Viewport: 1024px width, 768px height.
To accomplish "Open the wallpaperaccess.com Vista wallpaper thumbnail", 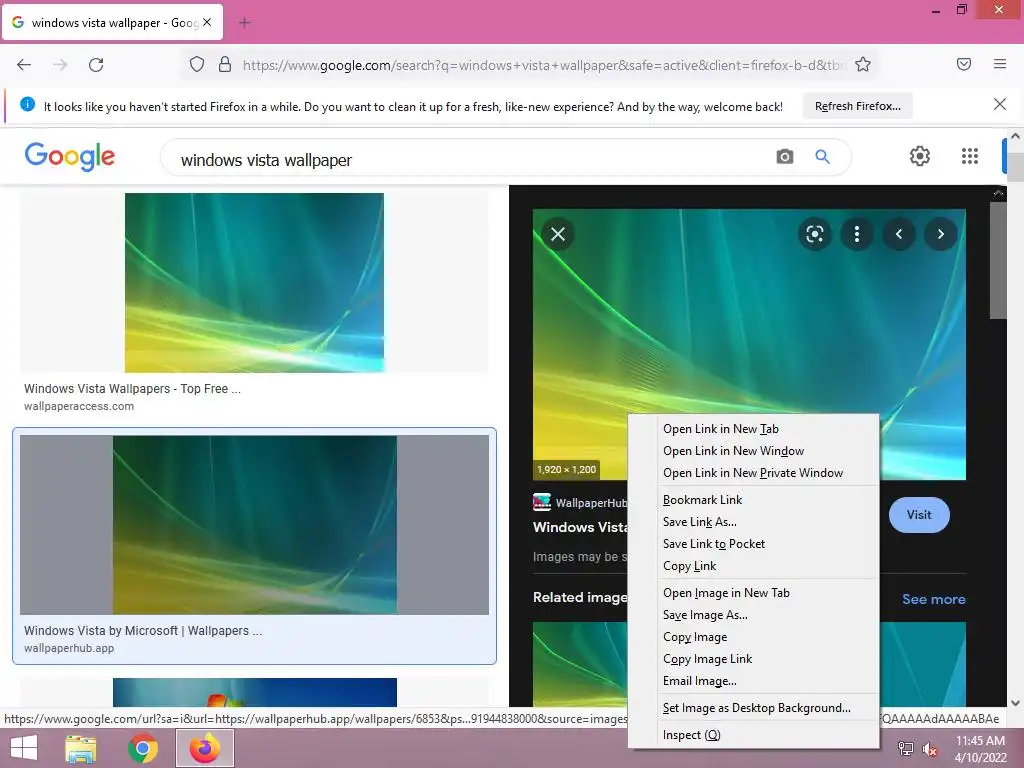I will [x=254, y=282].
